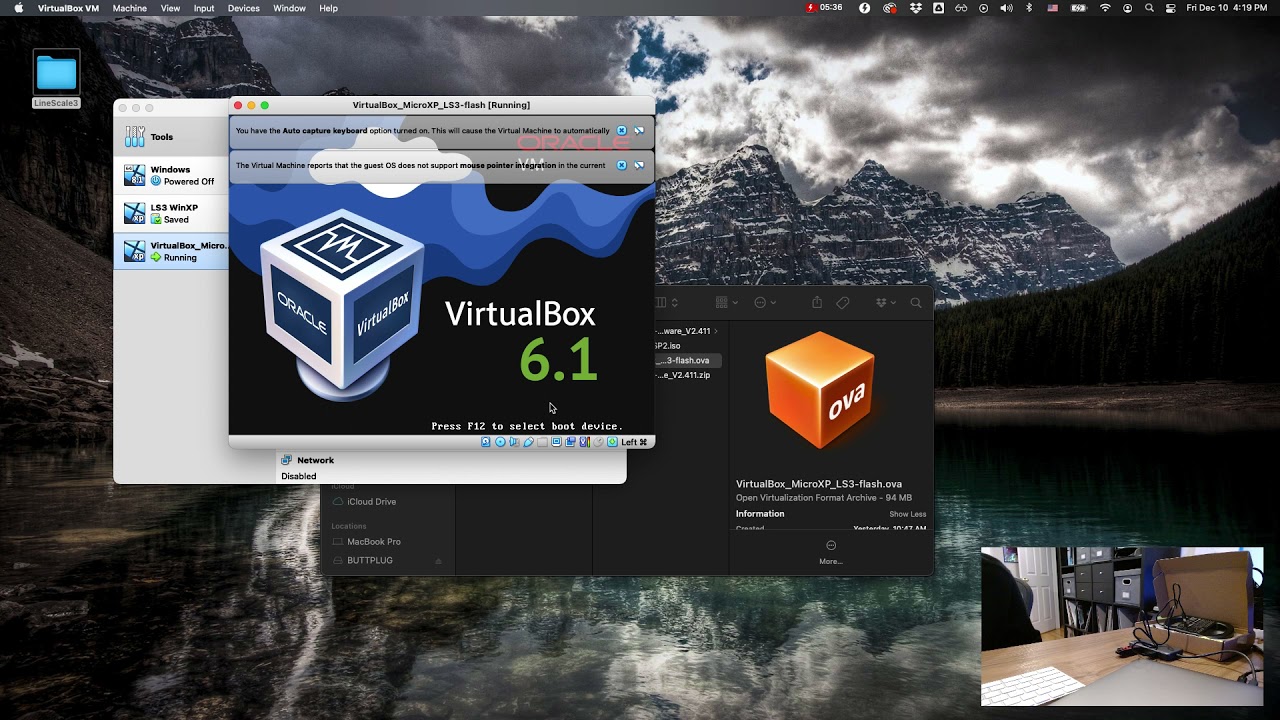Expand the ...ware_V2.411 folder in Finder
The height and width of the screenshot is (720, 1280).
point(715,331)
